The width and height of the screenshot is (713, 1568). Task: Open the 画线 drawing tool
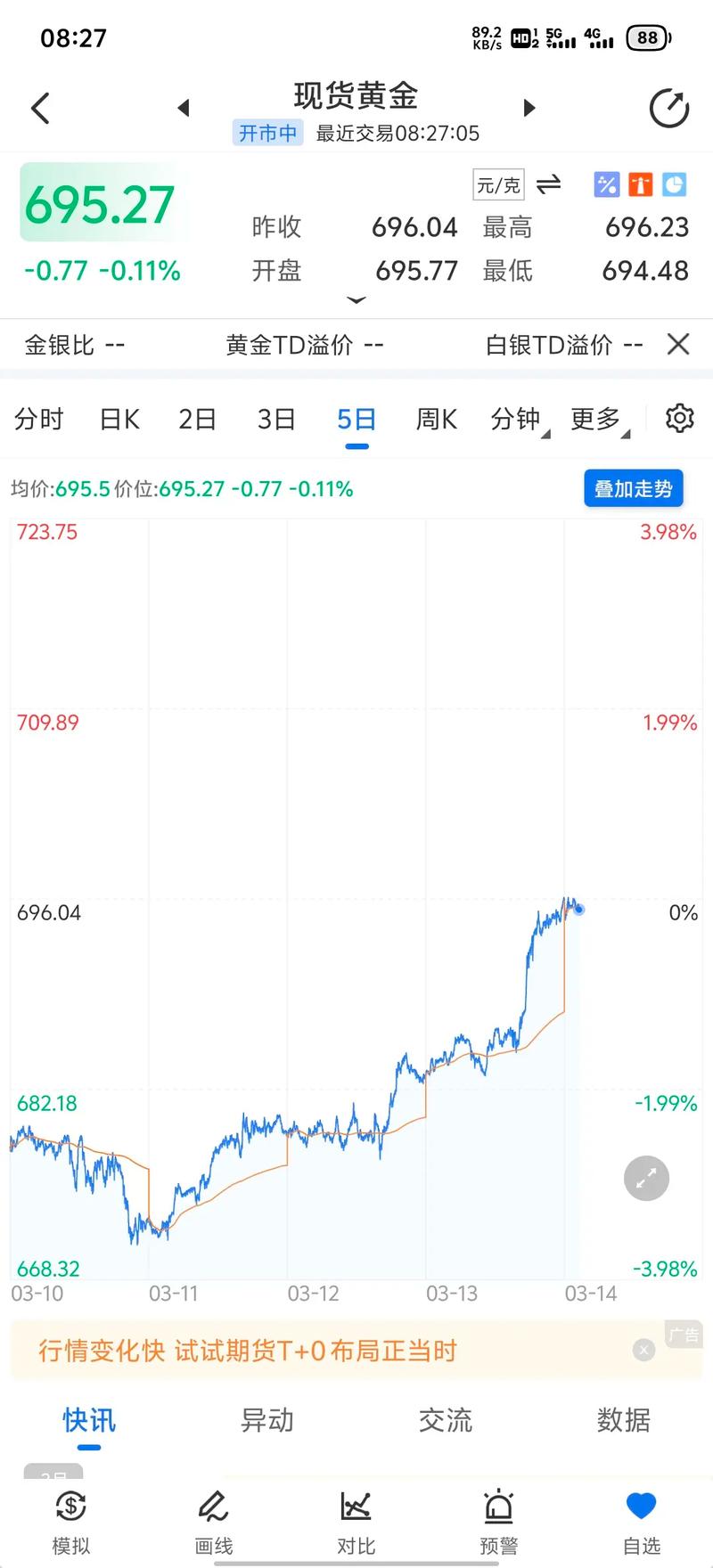214,1522
